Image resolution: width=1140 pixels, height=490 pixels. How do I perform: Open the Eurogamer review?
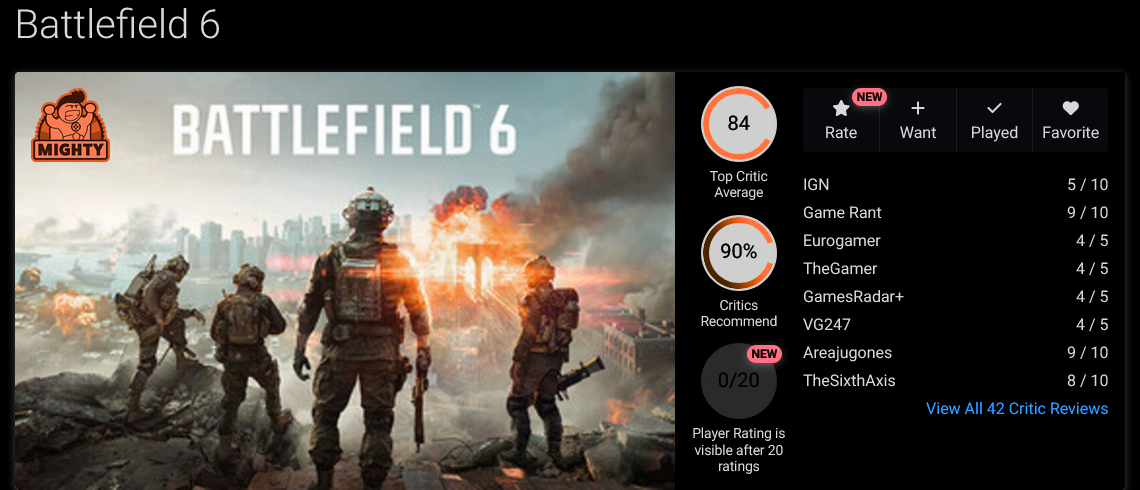pyautogui.click(x=955, y=241)
